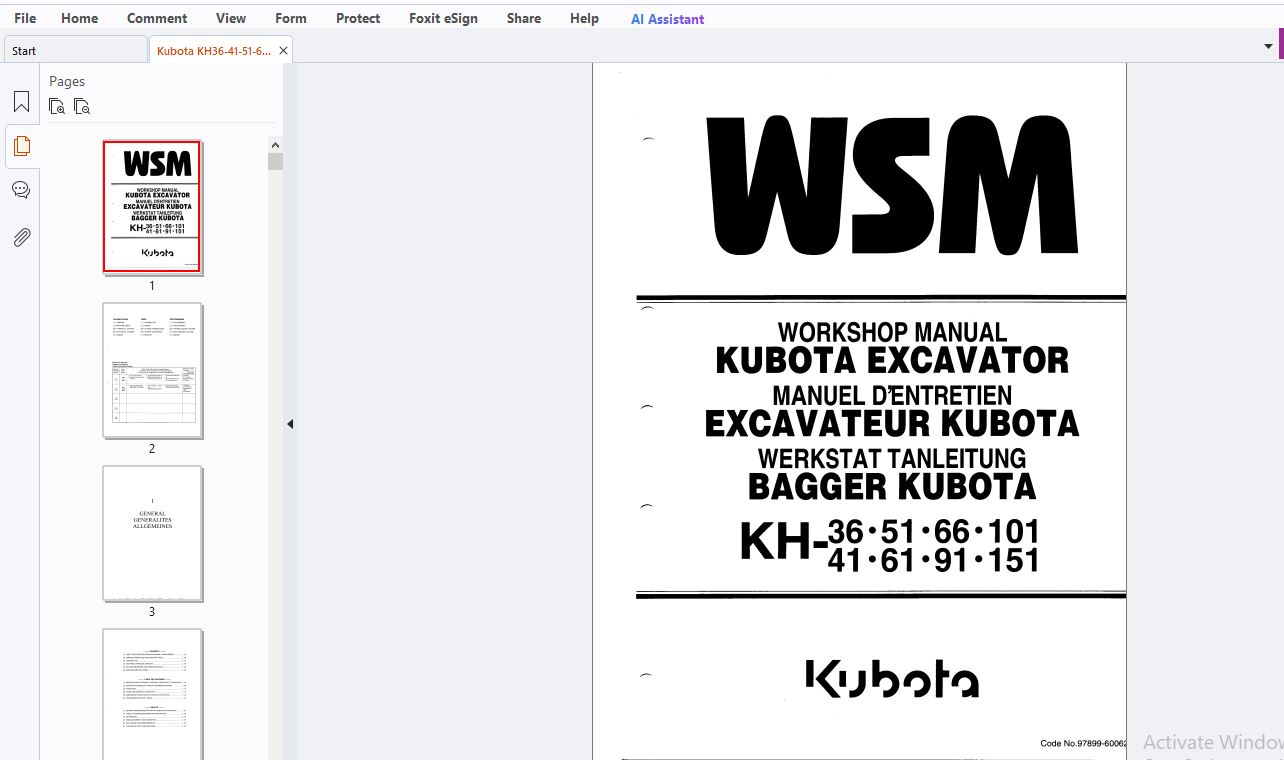Click the KUBOTA EXCAVATOR title text
Screen dimensions: 1284x760
[x=892, y=360]
